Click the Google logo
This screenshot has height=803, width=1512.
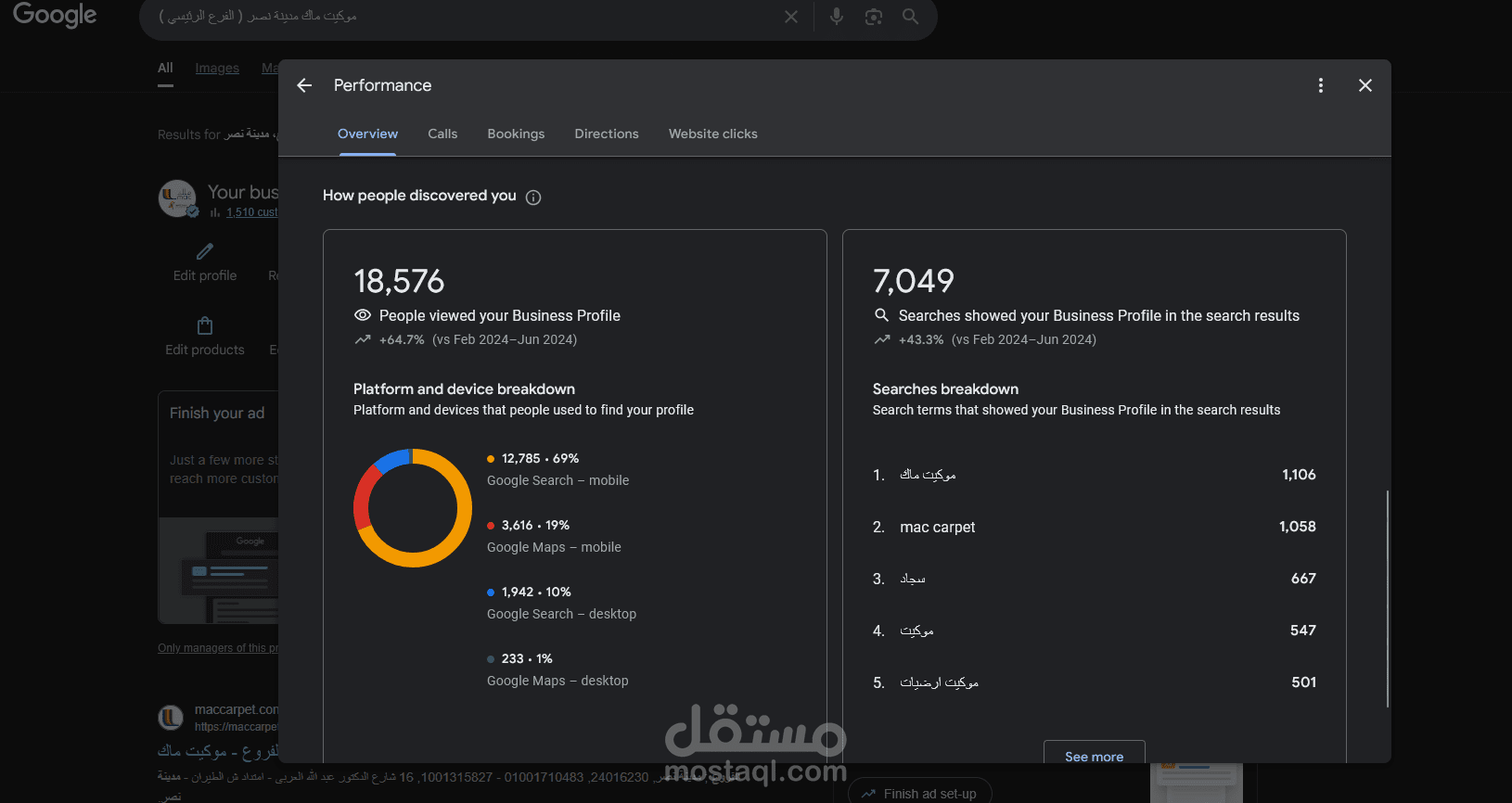pos(55,15)
